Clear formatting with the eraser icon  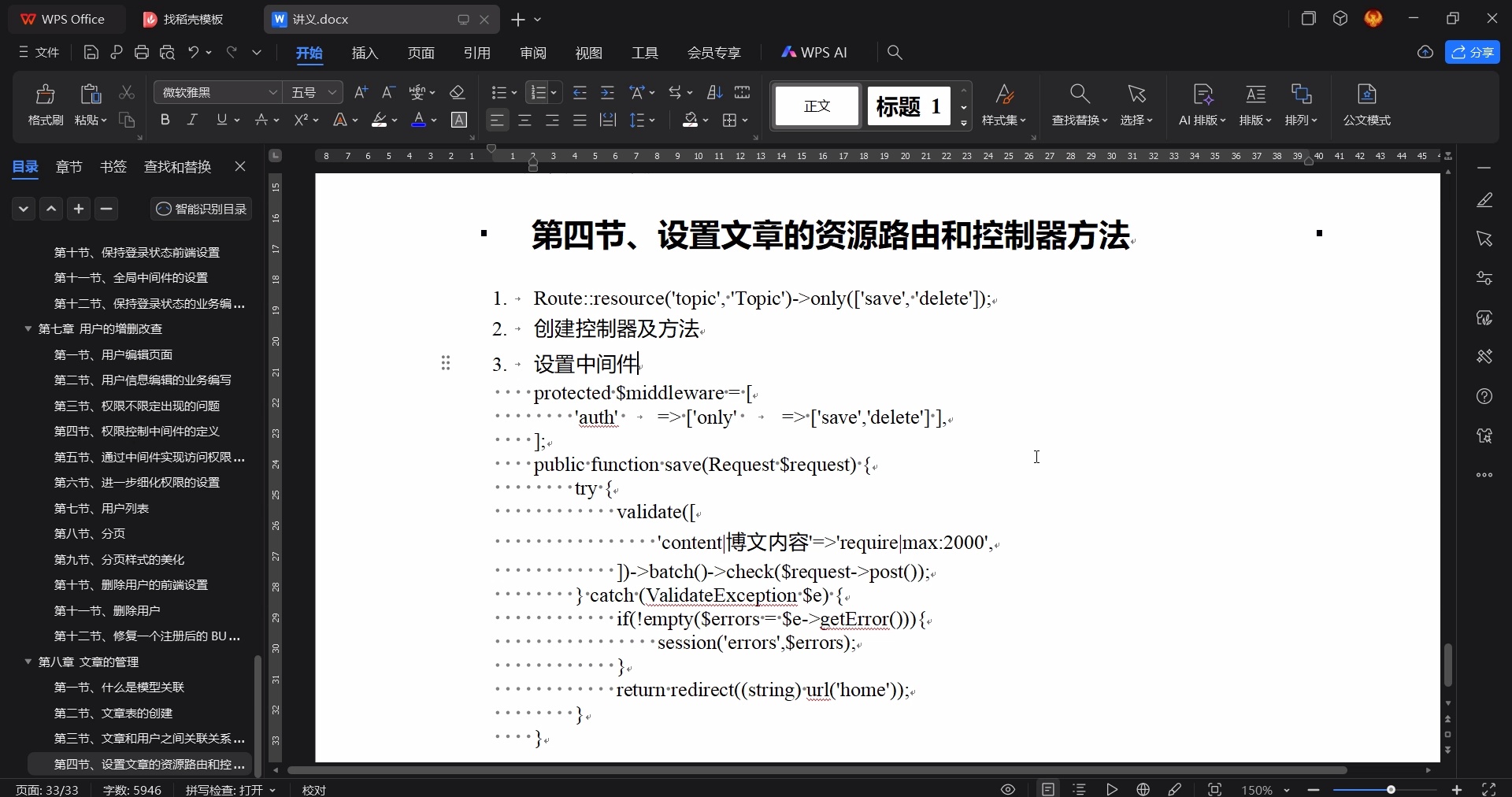[x=458, y=92]
